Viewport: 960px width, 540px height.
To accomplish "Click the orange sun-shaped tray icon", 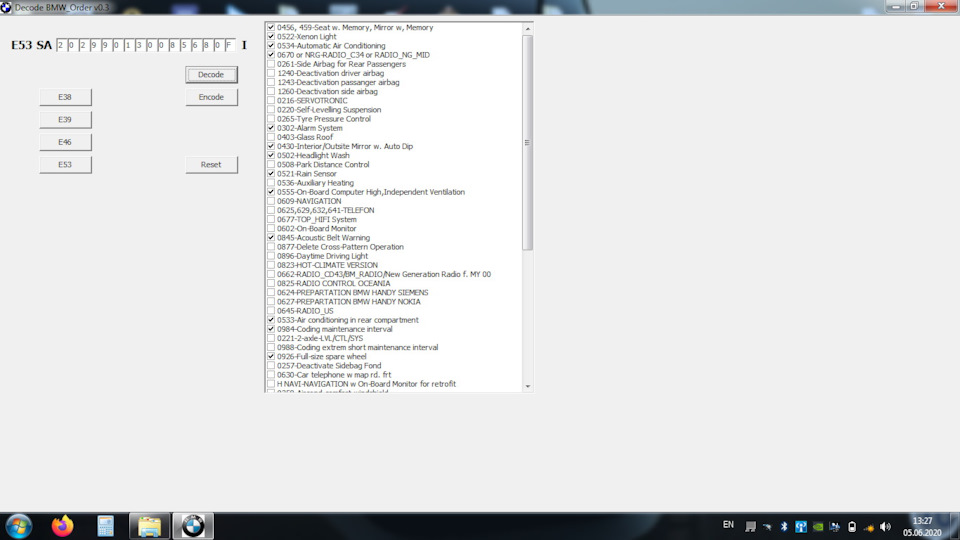I will [868, 527].
